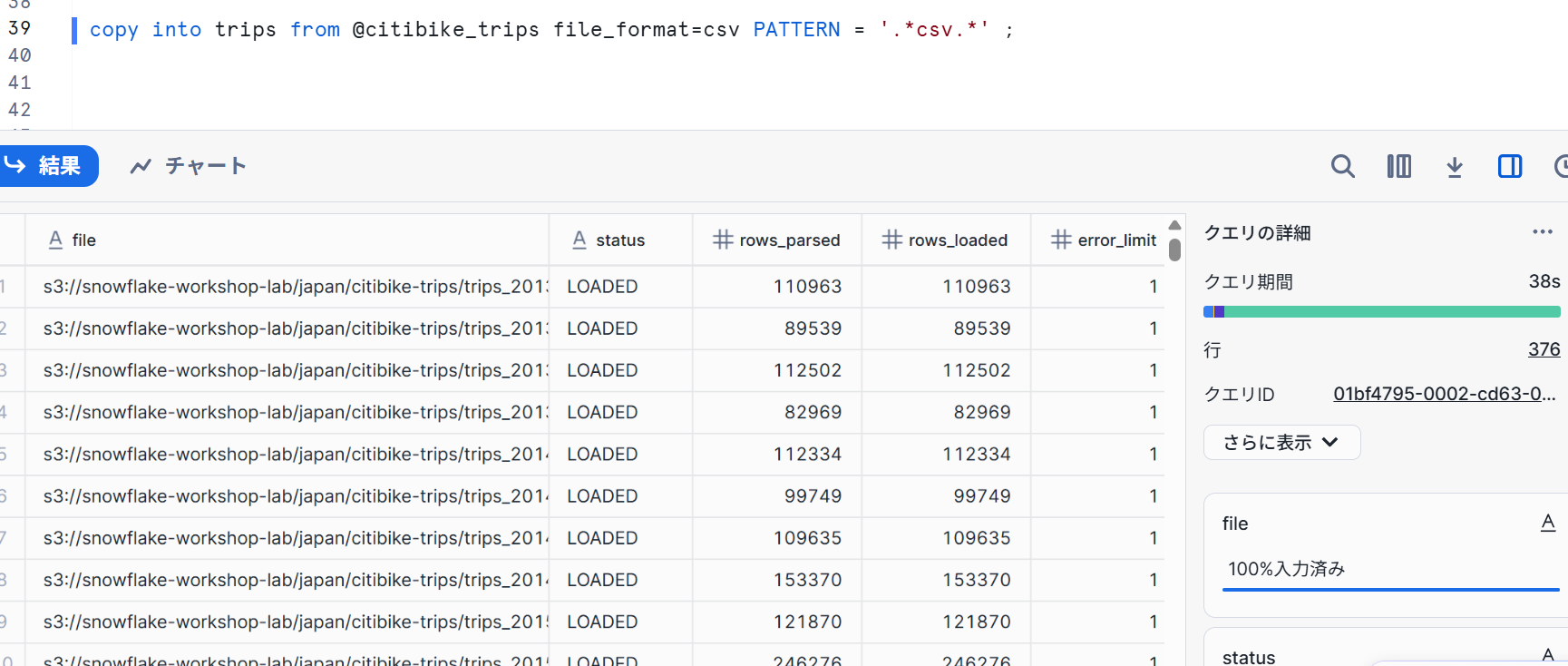
Task: Click line number 40 in the editor gutter
Action: 20,55
